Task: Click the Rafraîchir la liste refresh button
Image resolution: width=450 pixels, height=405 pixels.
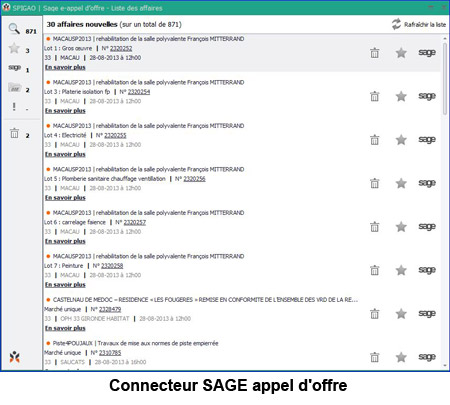Action: coord(419,24)
